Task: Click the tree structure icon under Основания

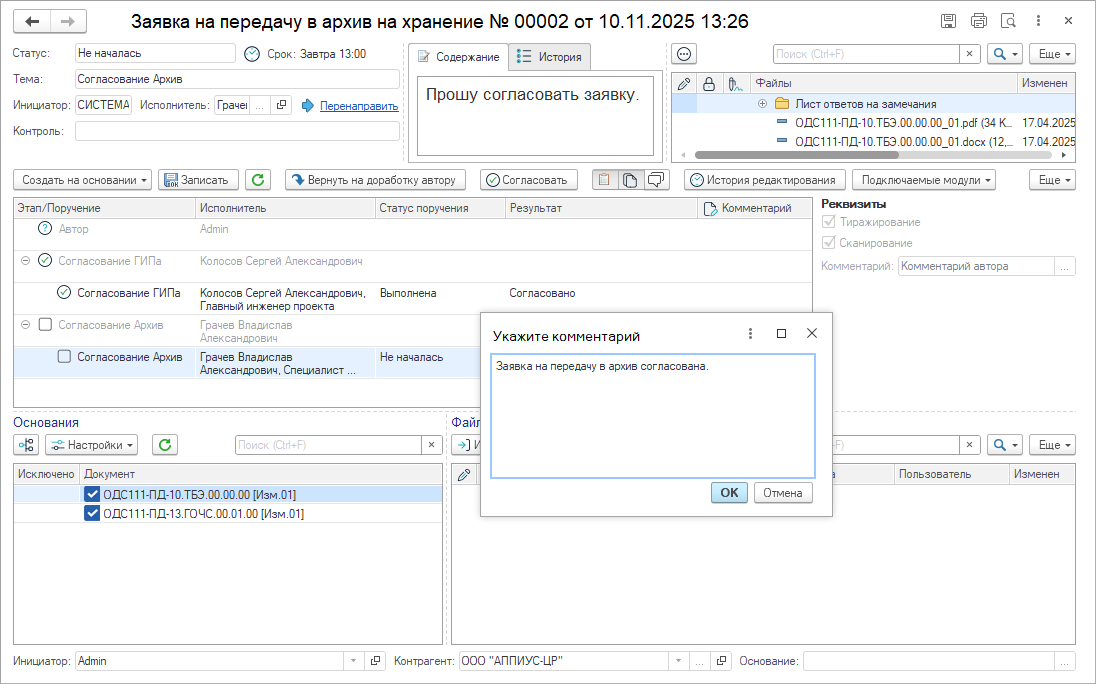Action: click(27, 445)
